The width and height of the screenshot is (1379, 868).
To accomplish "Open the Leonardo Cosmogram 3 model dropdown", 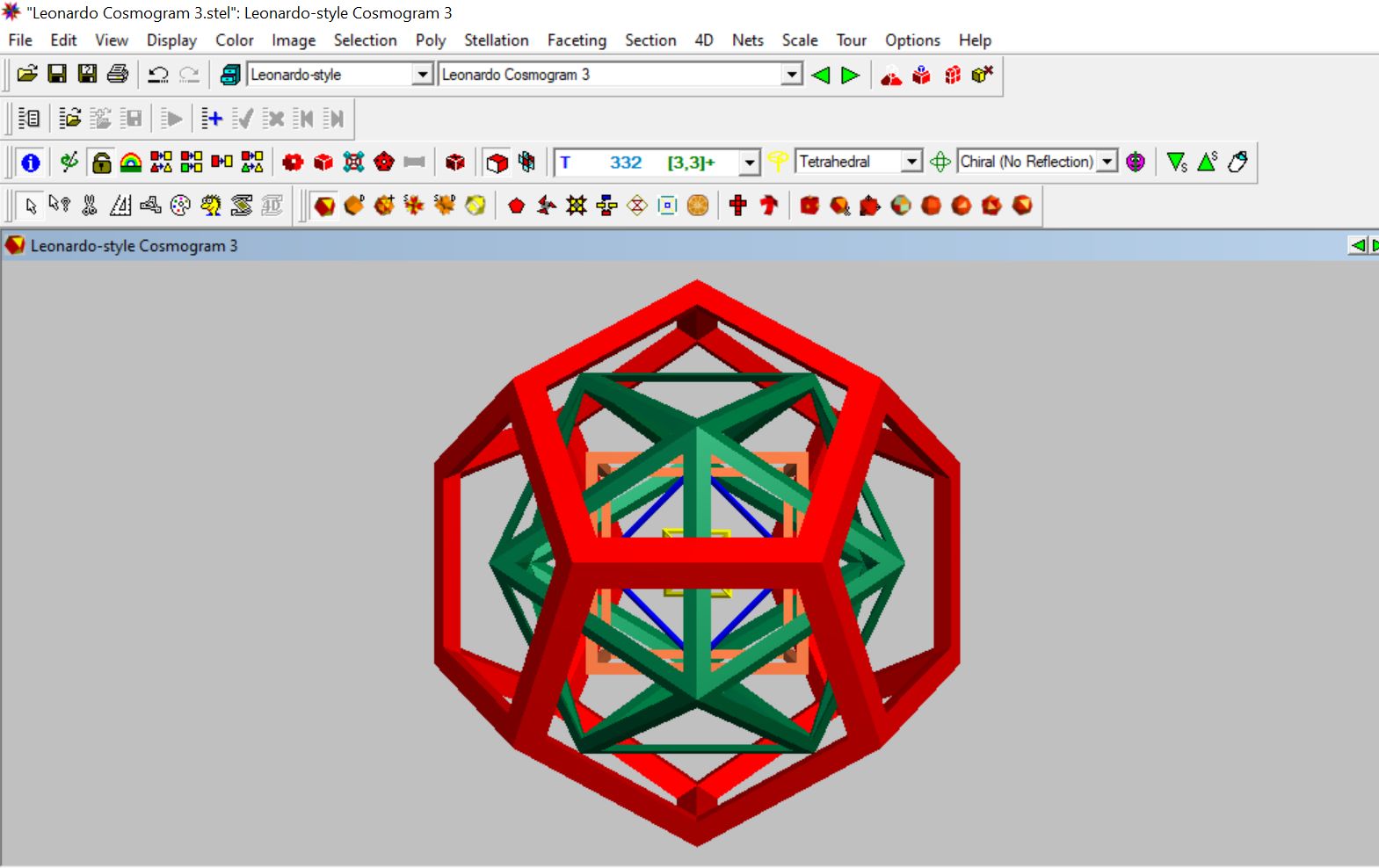I will click(792, 75).
